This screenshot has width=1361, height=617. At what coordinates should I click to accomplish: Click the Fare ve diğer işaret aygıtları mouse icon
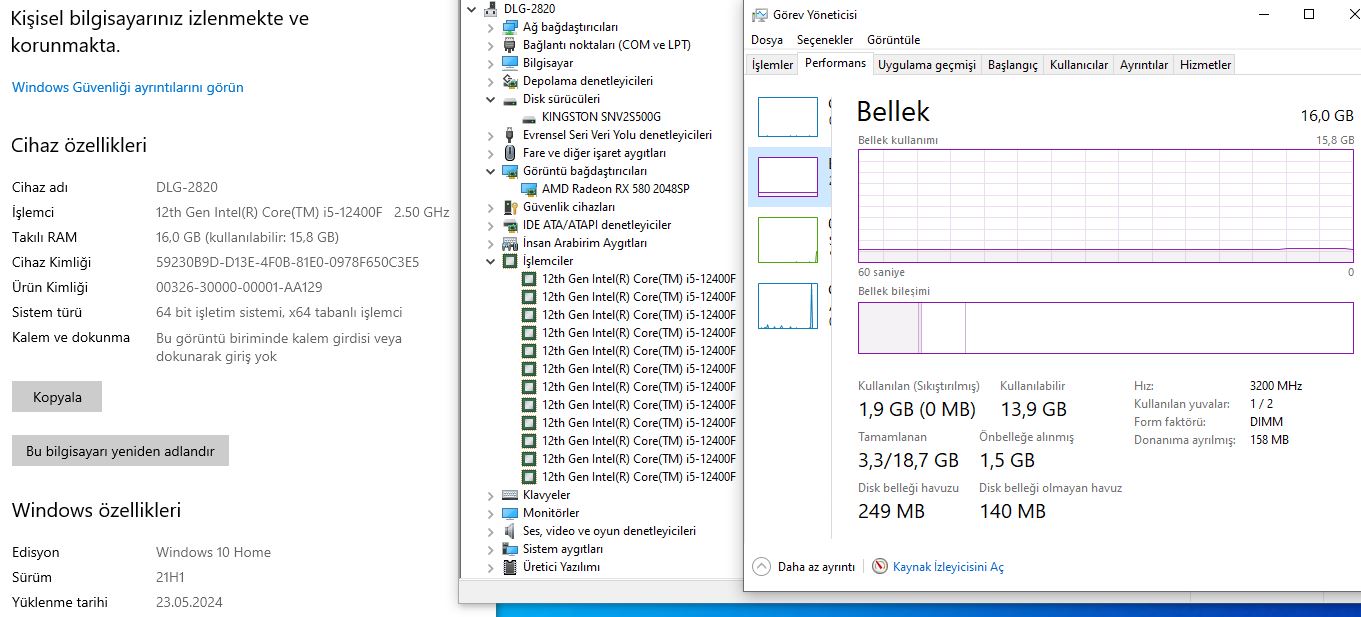tap(510, 153)
